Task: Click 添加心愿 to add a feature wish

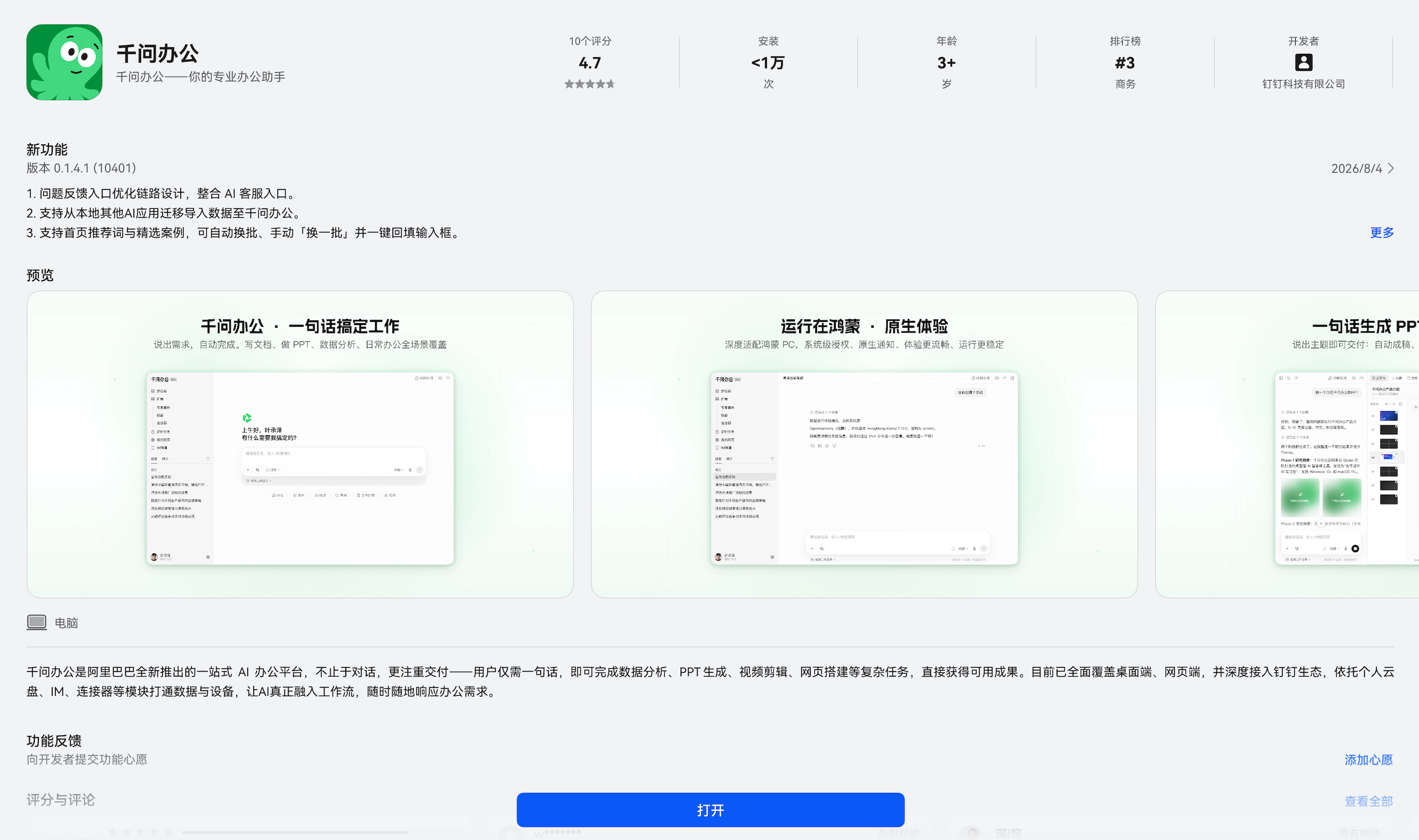Action: 1368,759
